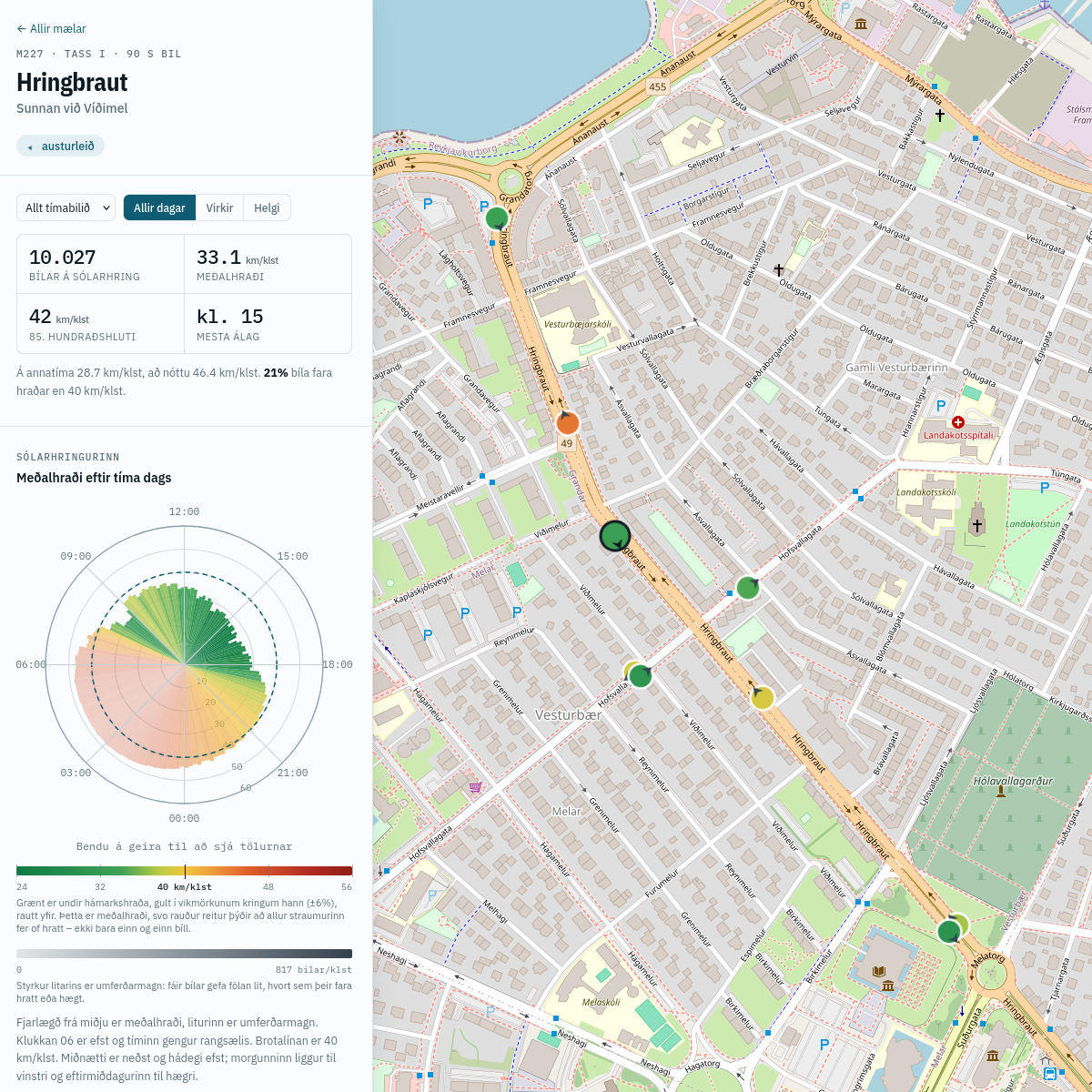The width and height of the screenshot is (1092, 1092).
Task: Choose the Helgi weekend filter
Action: (267, 207)
